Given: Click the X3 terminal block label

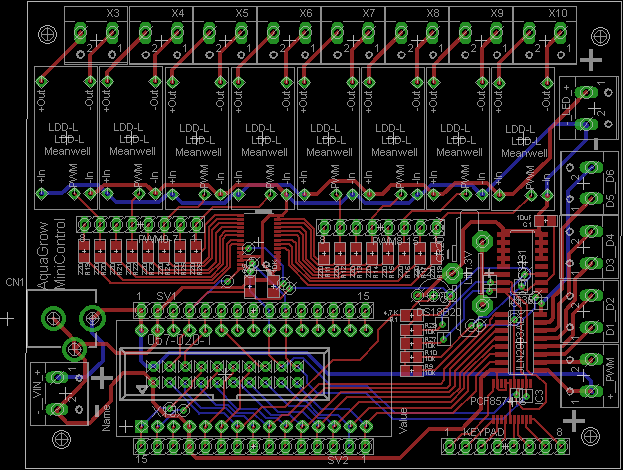Looking at the screenshot, I should tap(113, 13).
